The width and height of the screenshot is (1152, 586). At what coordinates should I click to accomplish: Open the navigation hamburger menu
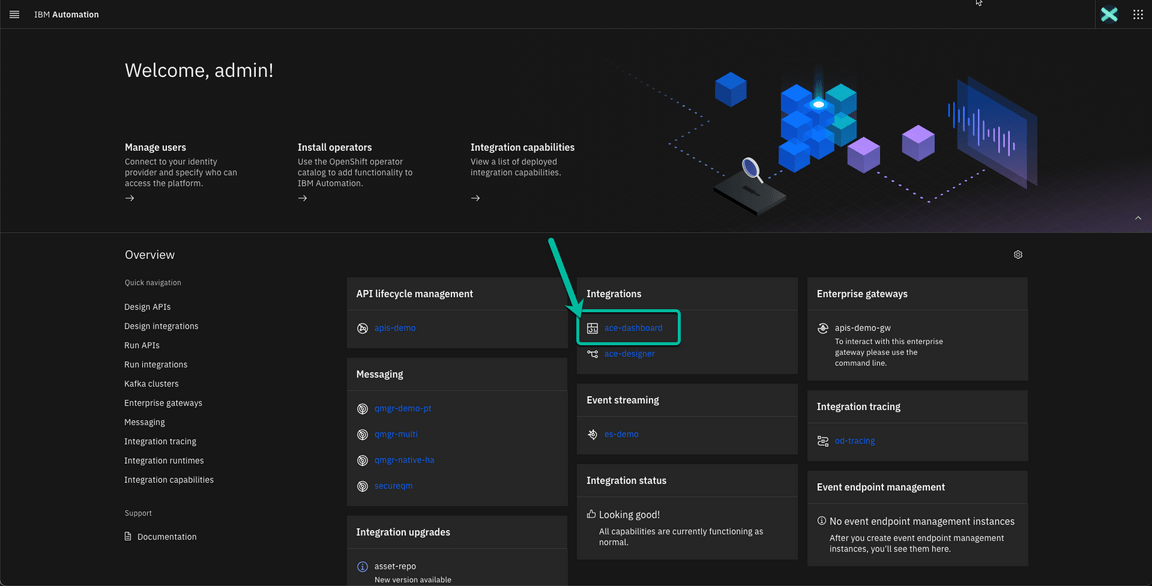(x=13, y=14)
